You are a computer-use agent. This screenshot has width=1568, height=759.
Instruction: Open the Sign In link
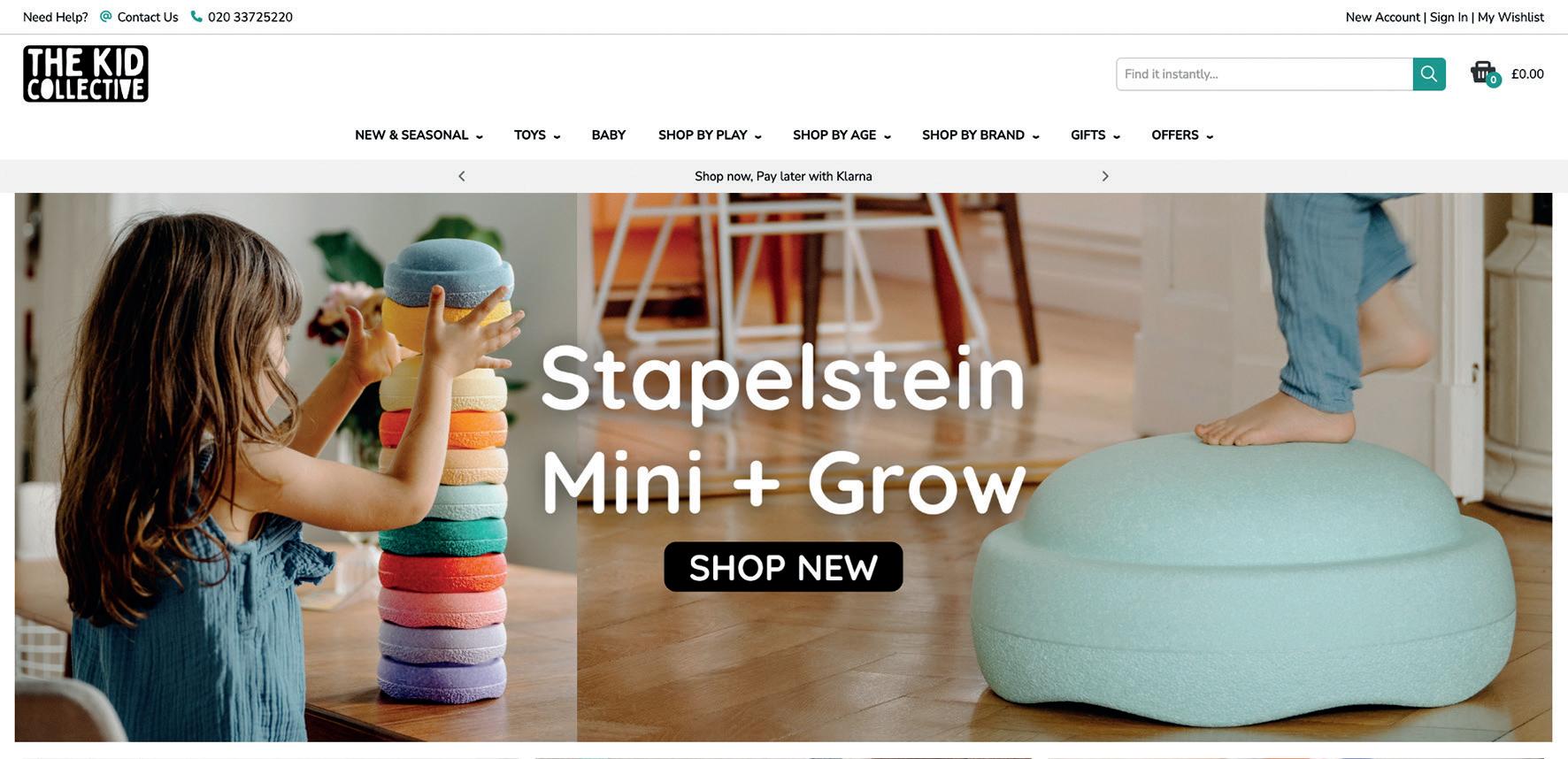[1449, 17]
